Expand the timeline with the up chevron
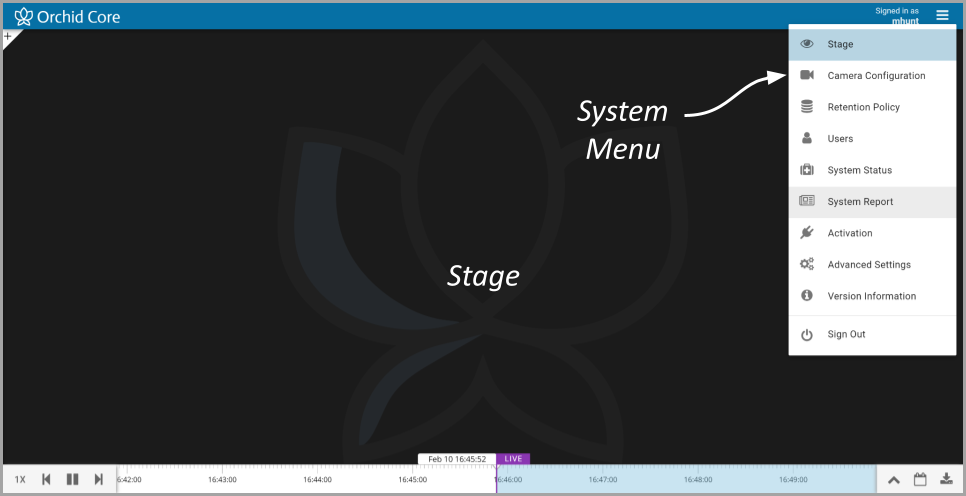This screenshot has height=496, width=966. [893, 479]
